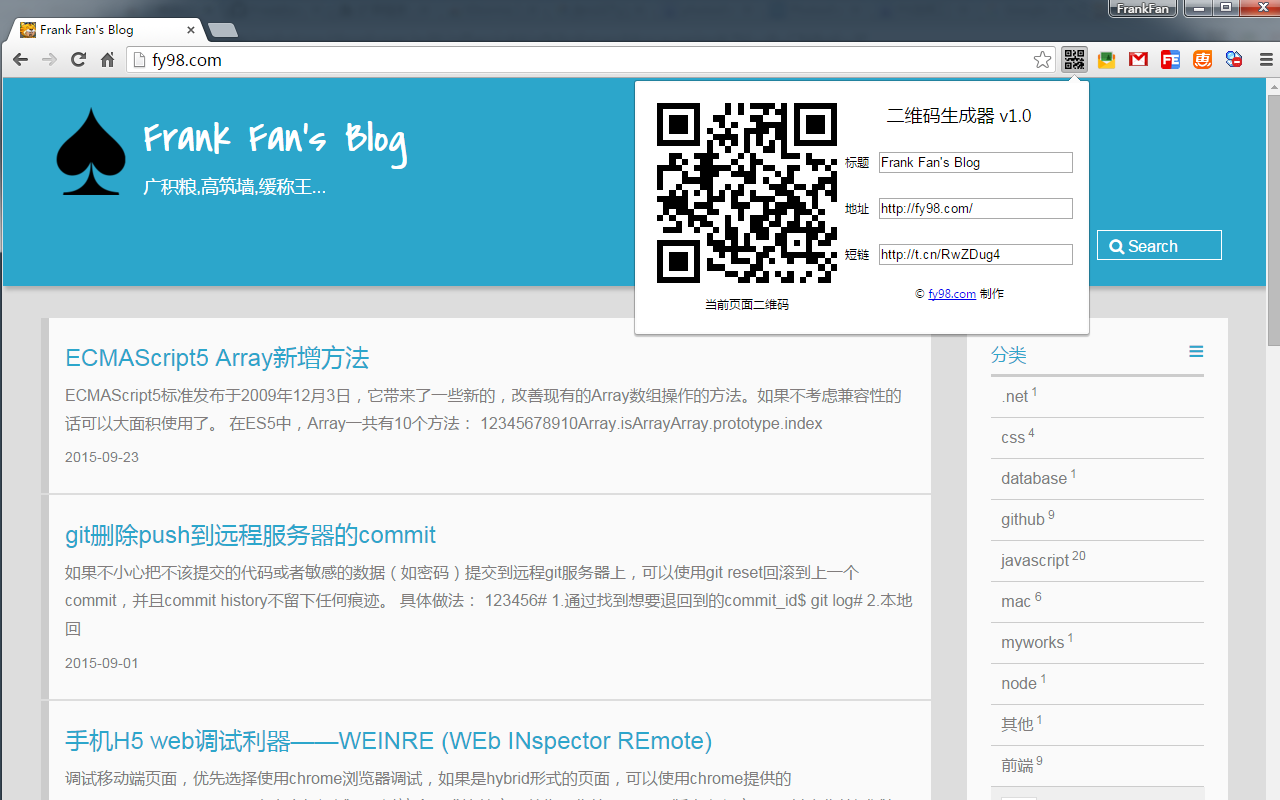Click the yellow-green extension icon beside QR icon
1280x800 pixels.
click(1106, 60)
